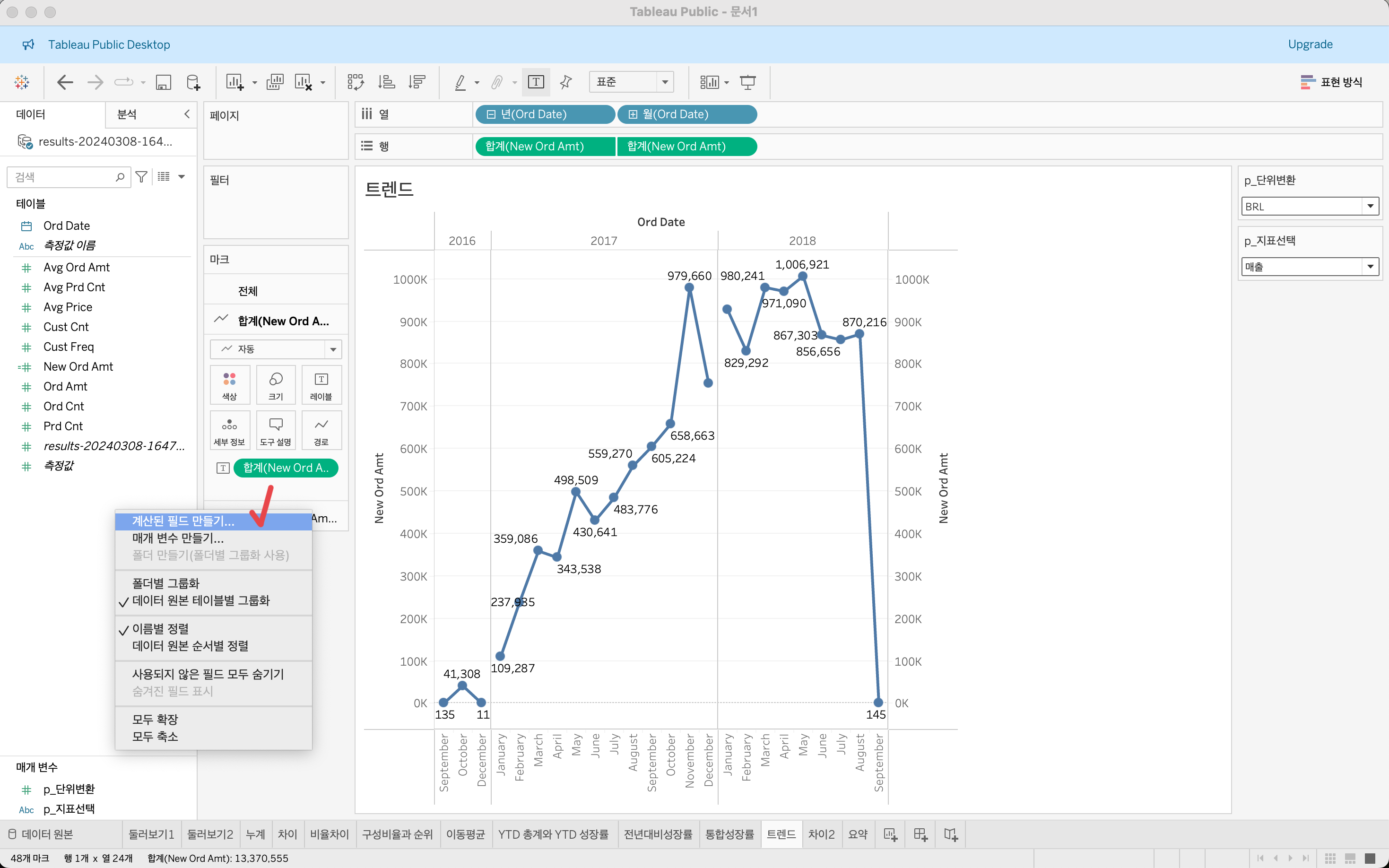This screenshot has height=868, width=1389.
Task: Click the undo back arrow in the toolbar
Action: coord(65,82)
